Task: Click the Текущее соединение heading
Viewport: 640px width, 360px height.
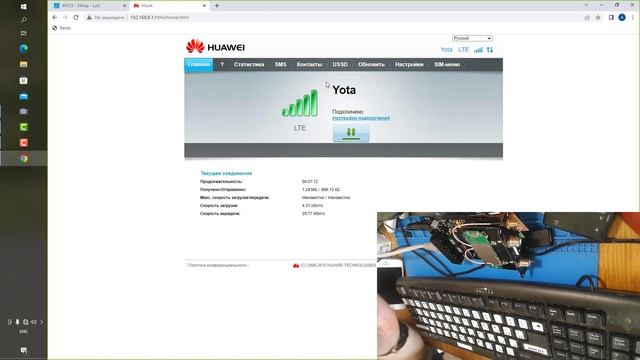Action: coord(226,173)
